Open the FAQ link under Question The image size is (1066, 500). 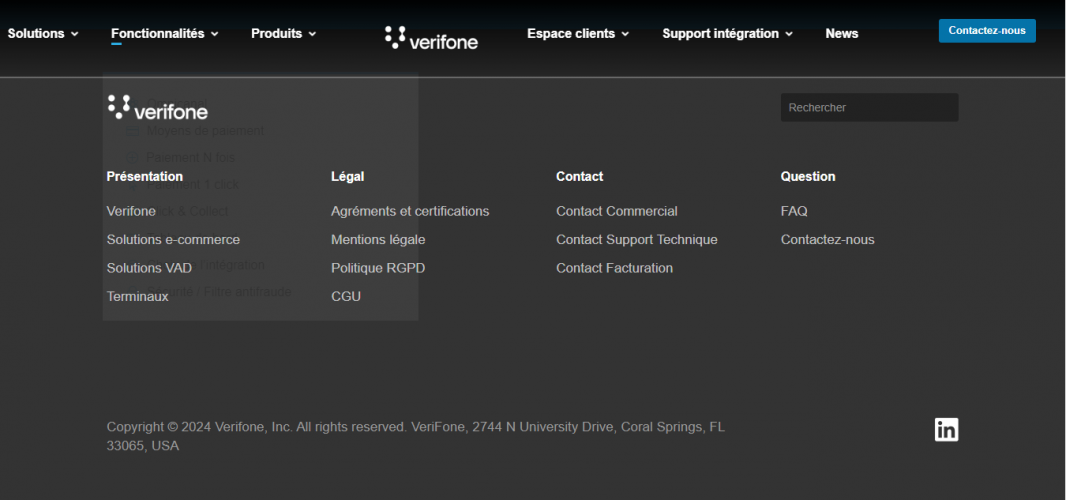click(794, 212)
